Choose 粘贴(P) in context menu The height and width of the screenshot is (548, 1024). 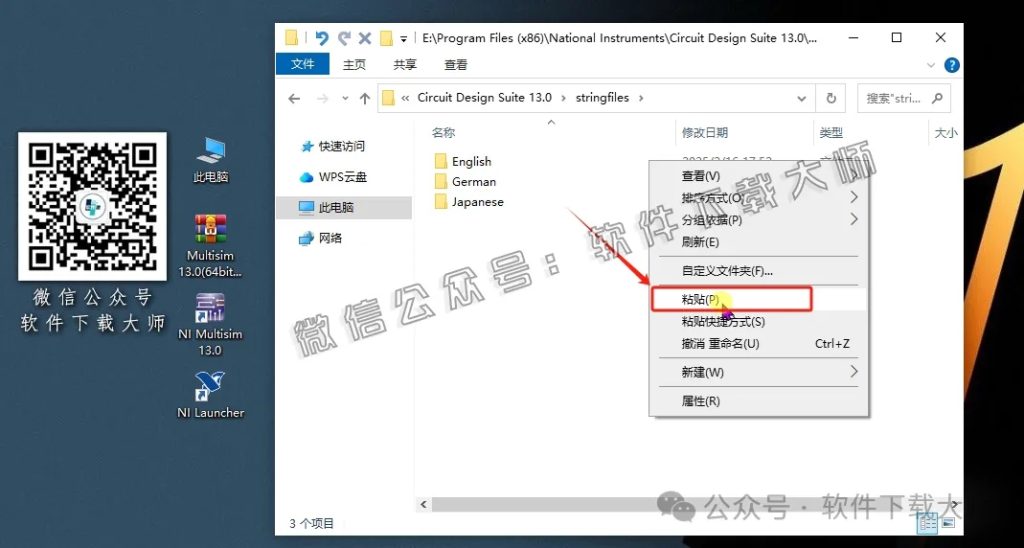758,299
